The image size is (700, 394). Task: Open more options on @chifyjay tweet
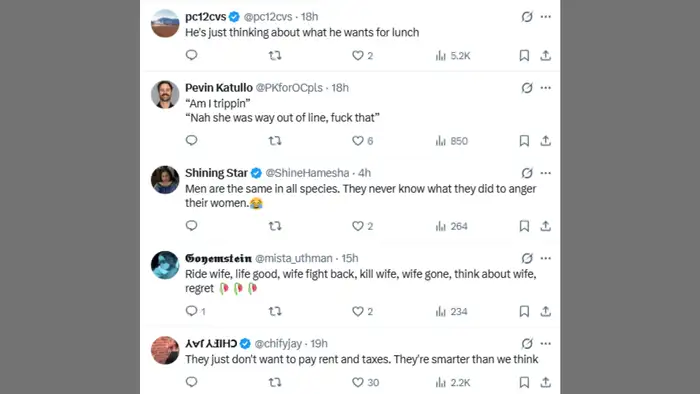[546, 343]
